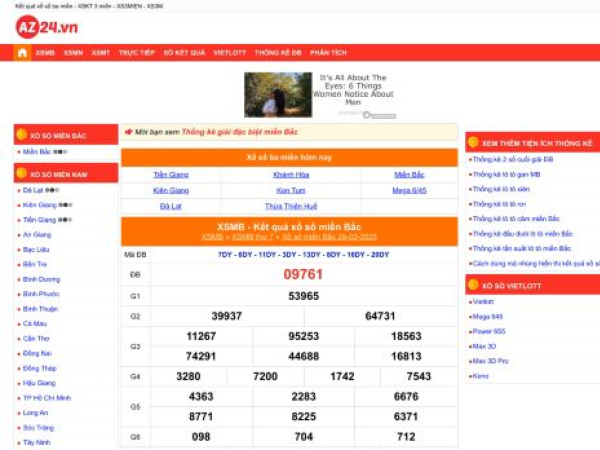The height and width of the screenshot is (450, 600).
Task: Click the orange home icon in navbar
Action: point(22,52)
